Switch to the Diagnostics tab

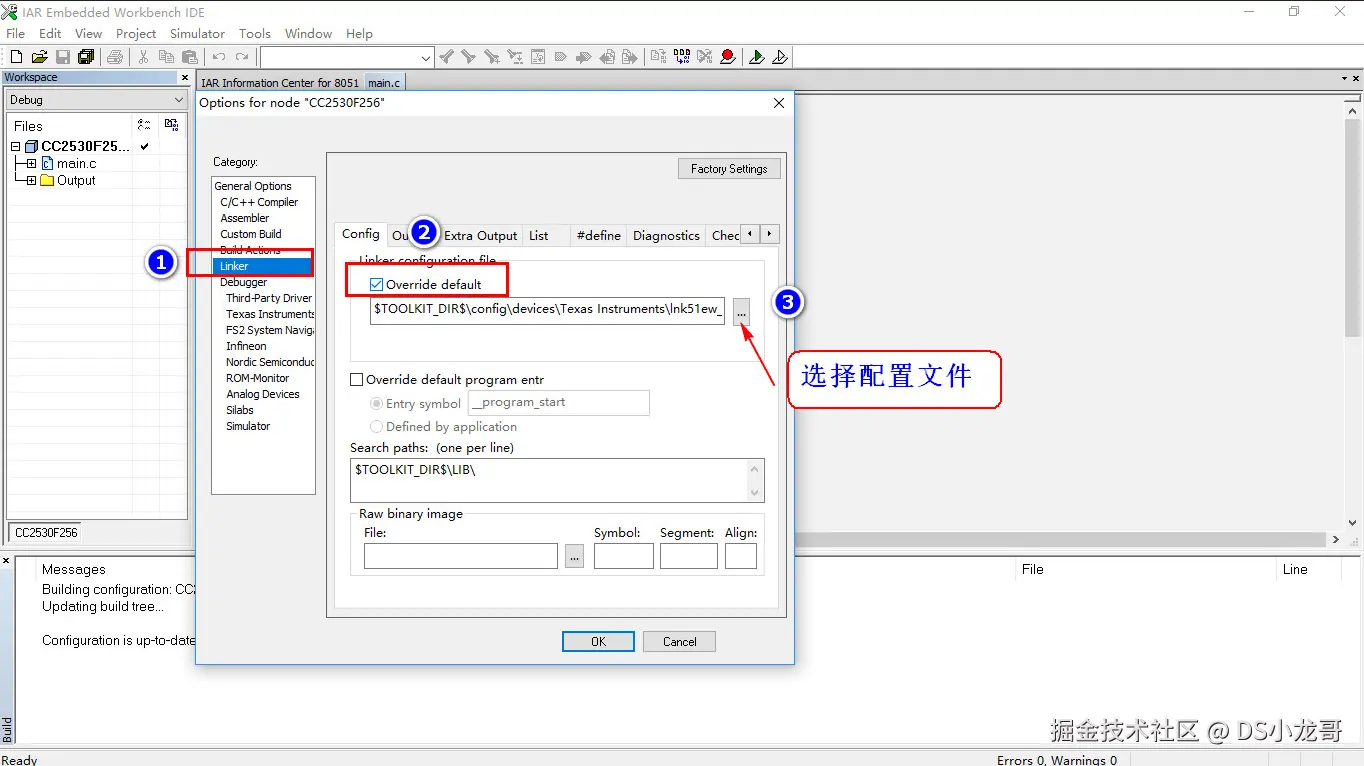tap(666, 236)
